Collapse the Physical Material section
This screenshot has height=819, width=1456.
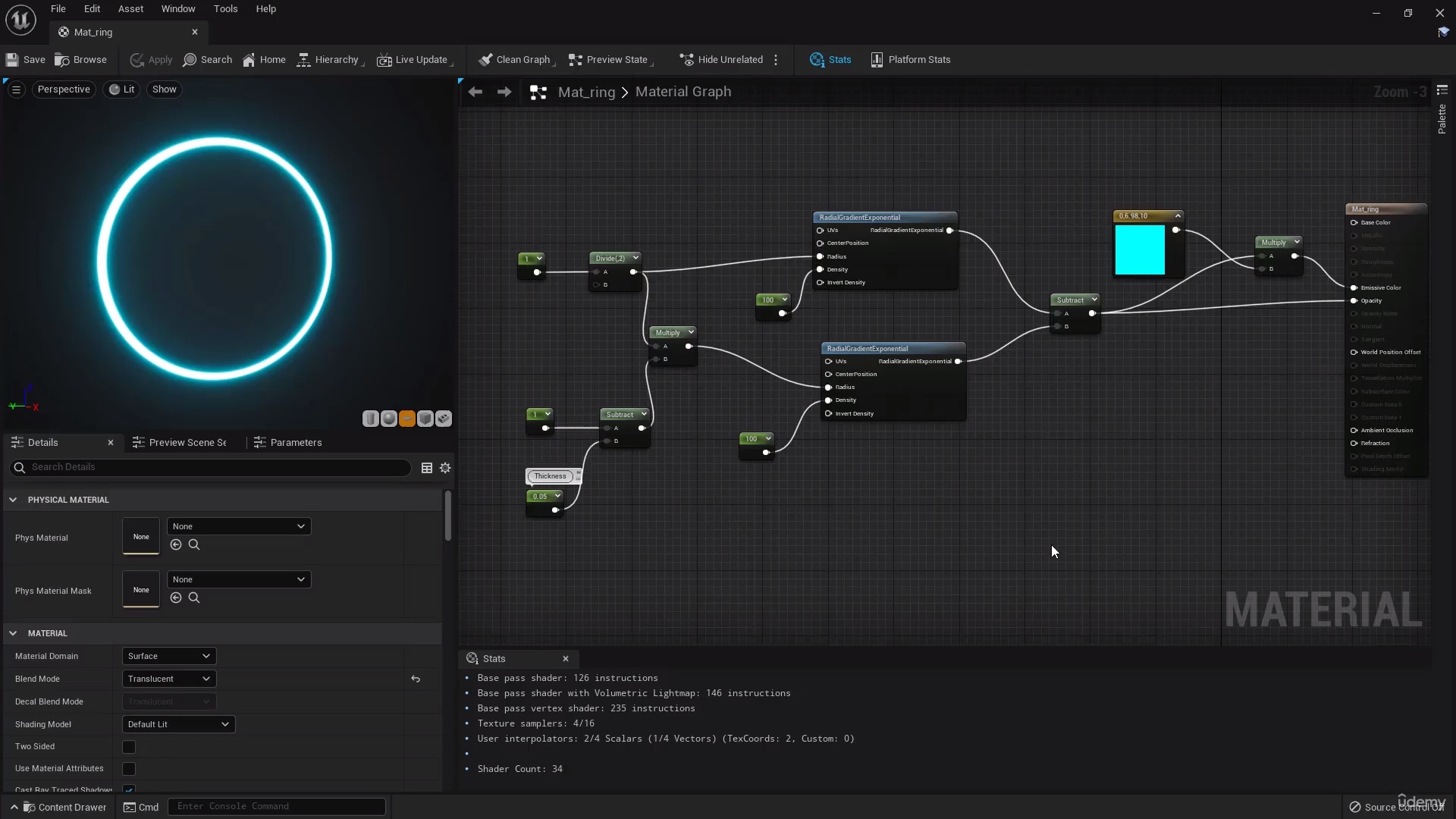tap(13, 500)
